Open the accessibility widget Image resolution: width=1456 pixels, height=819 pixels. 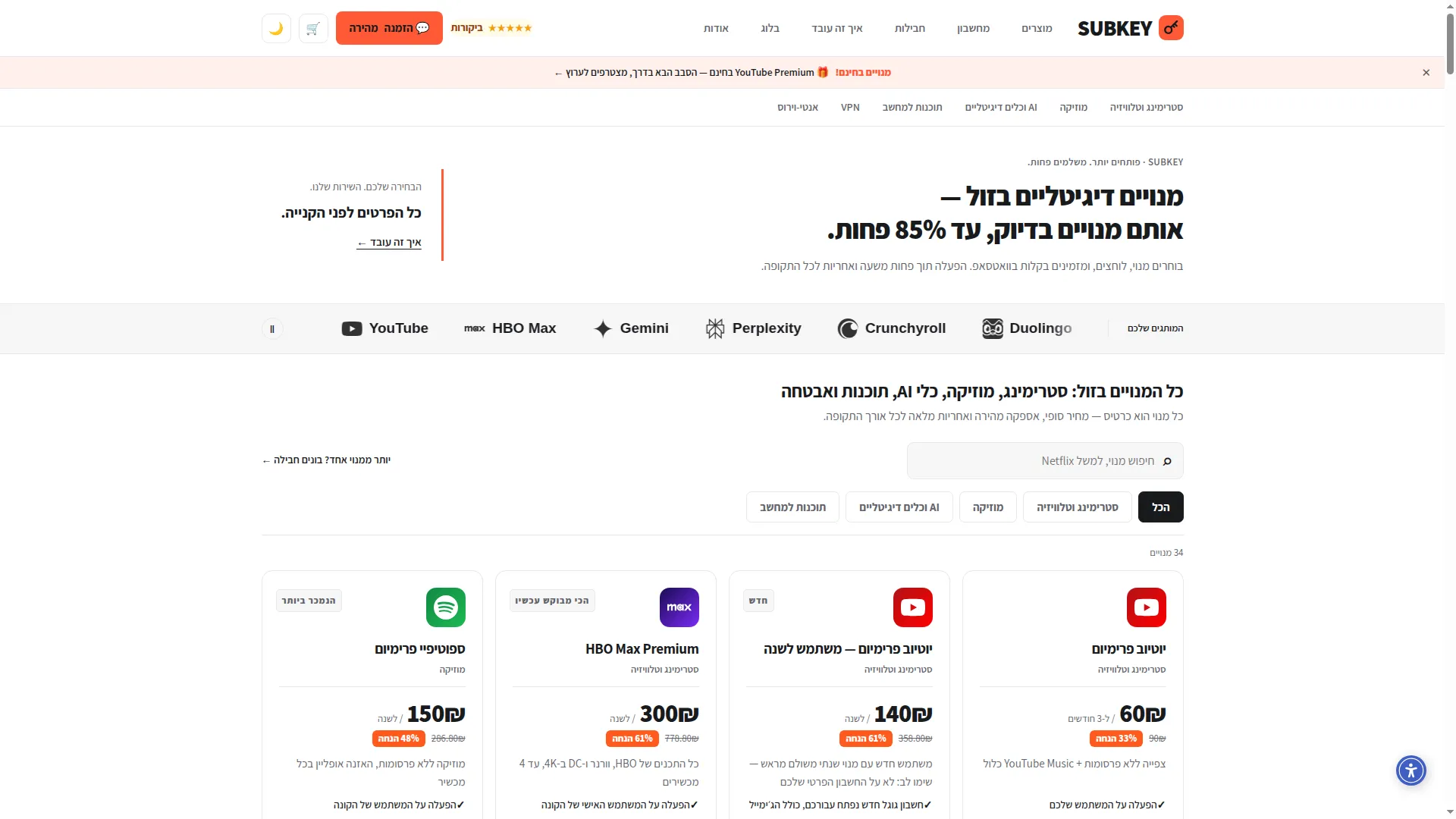pos(1411,770)
